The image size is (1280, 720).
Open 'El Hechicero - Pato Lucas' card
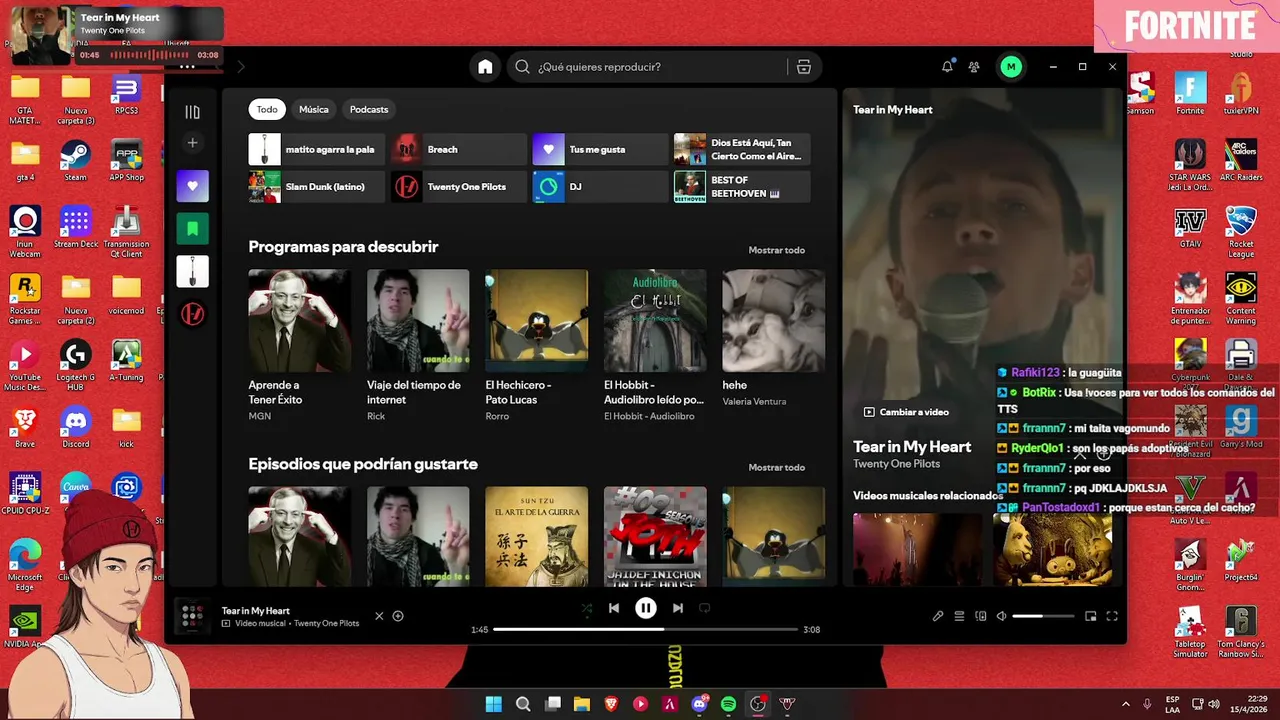tap(536, 345)
